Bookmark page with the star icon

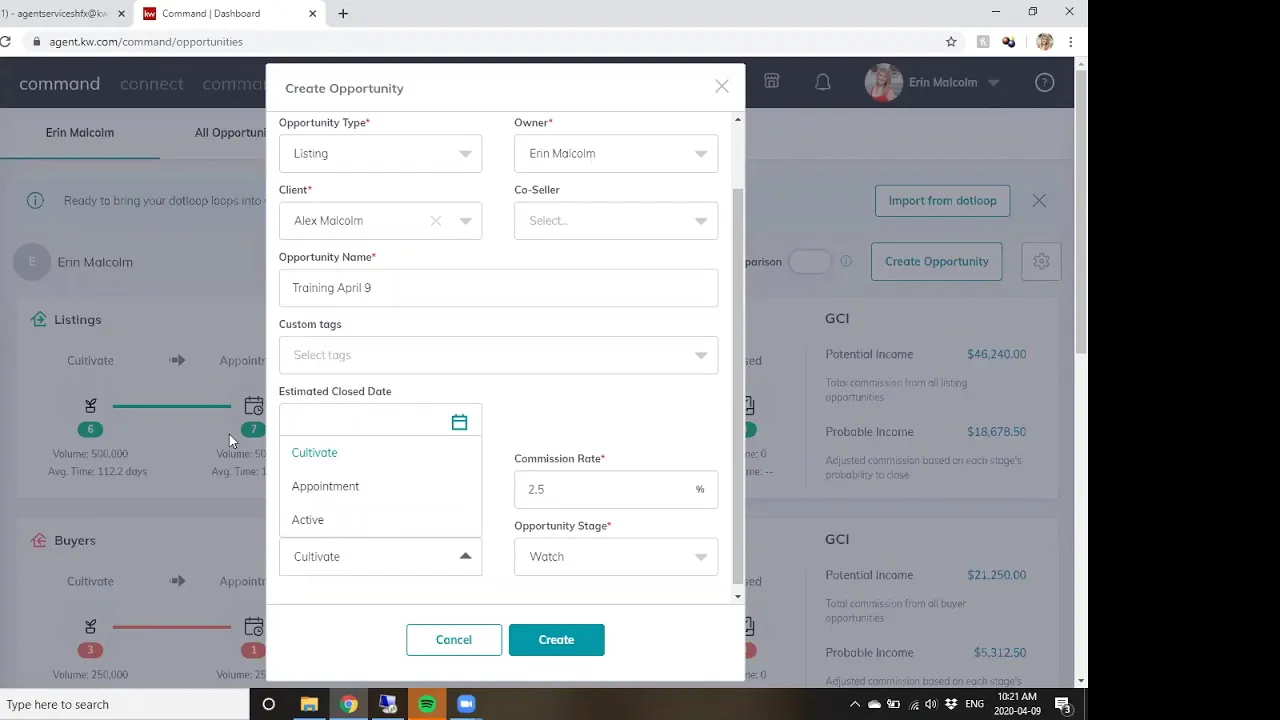click(x=951, y=42)
